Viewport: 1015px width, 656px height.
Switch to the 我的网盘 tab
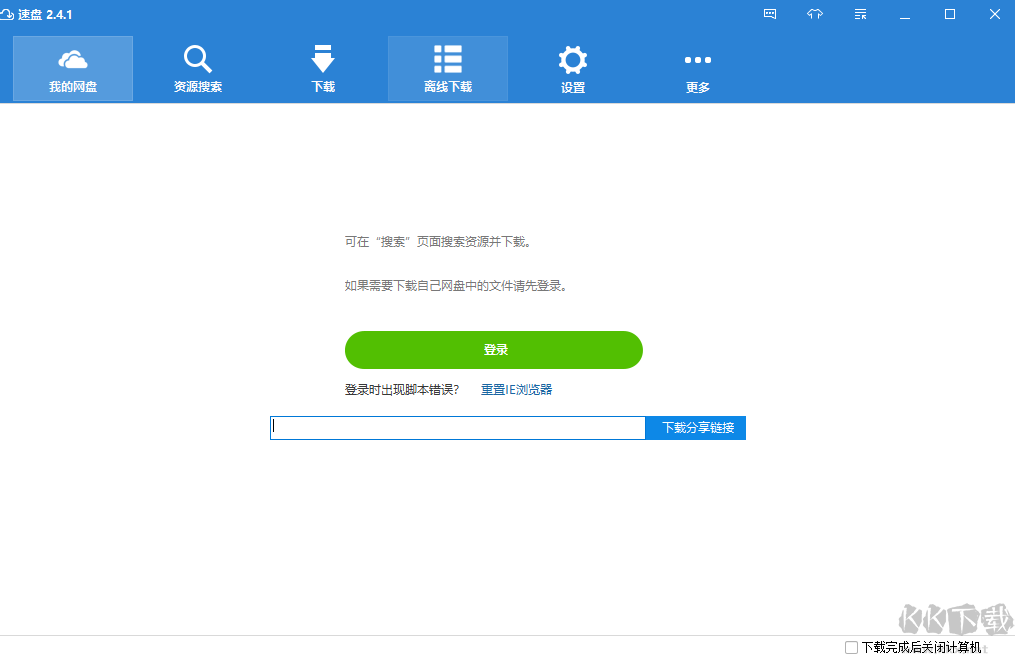coord(72,68)
